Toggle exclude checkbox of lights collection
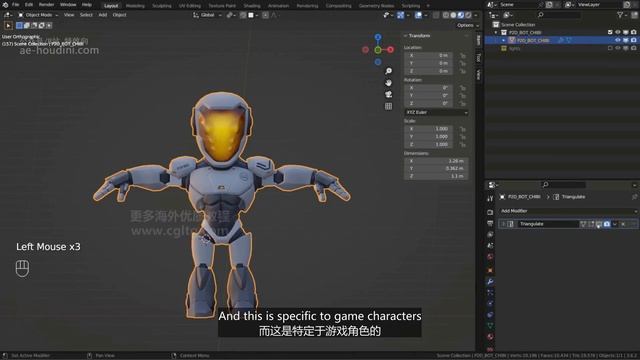 coord(610,48)
